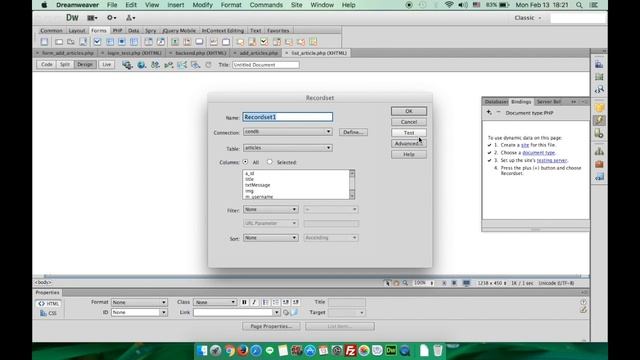The image size is (640, 360).
Task: Open Firefox from the Dock
Action: click(x=243, y=351)
